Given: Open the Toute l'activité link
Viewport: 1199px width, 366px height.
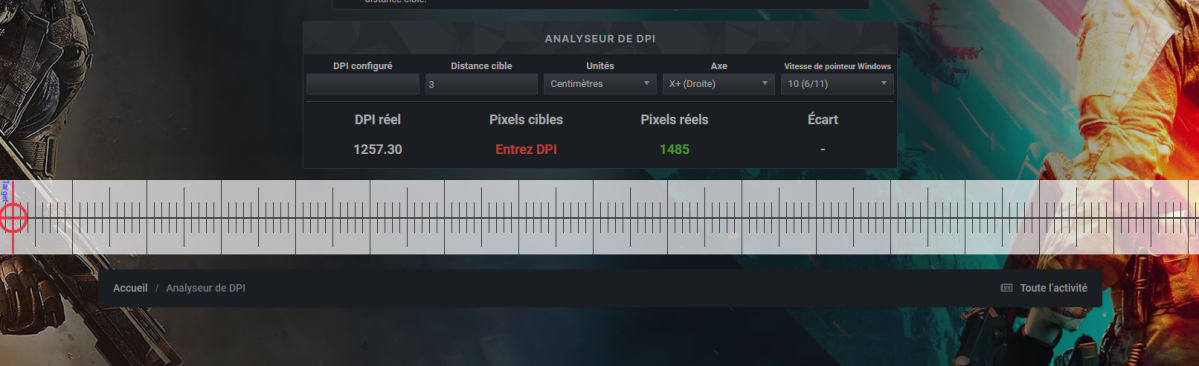Looking at the screenshot, I should [x=1053, y=288].
